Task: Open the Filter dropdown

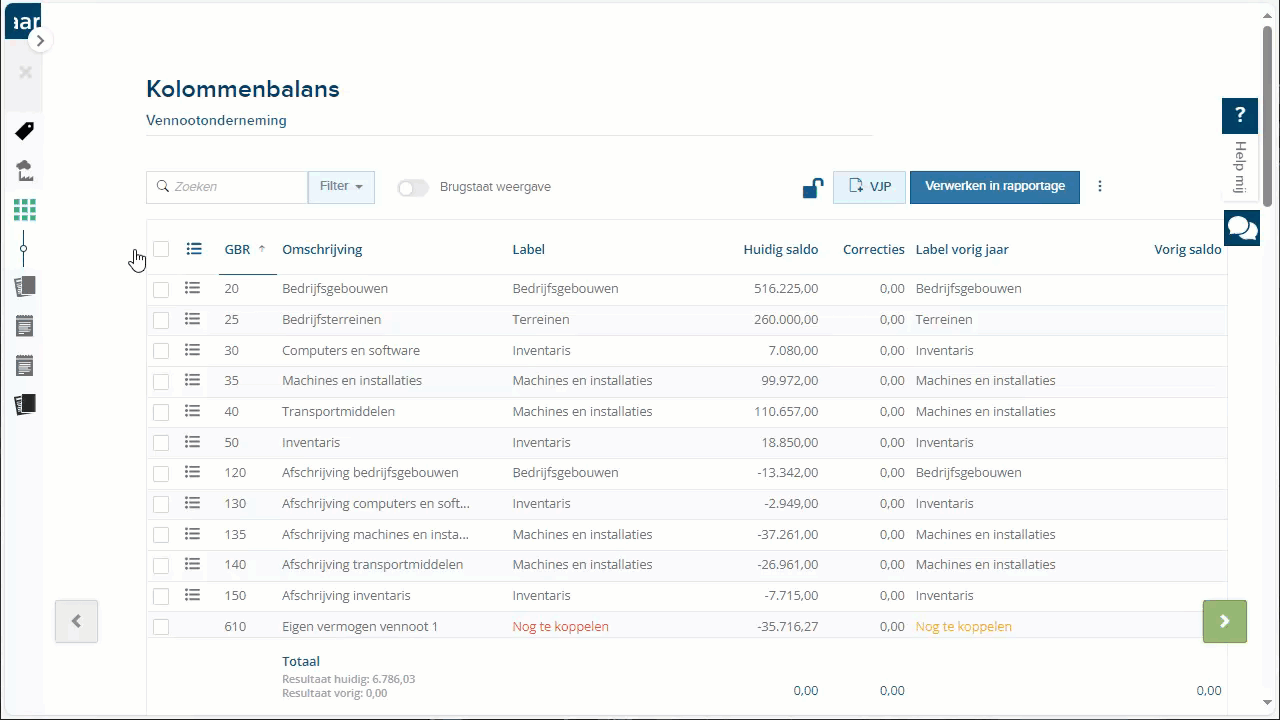Action: pos(341,187)
